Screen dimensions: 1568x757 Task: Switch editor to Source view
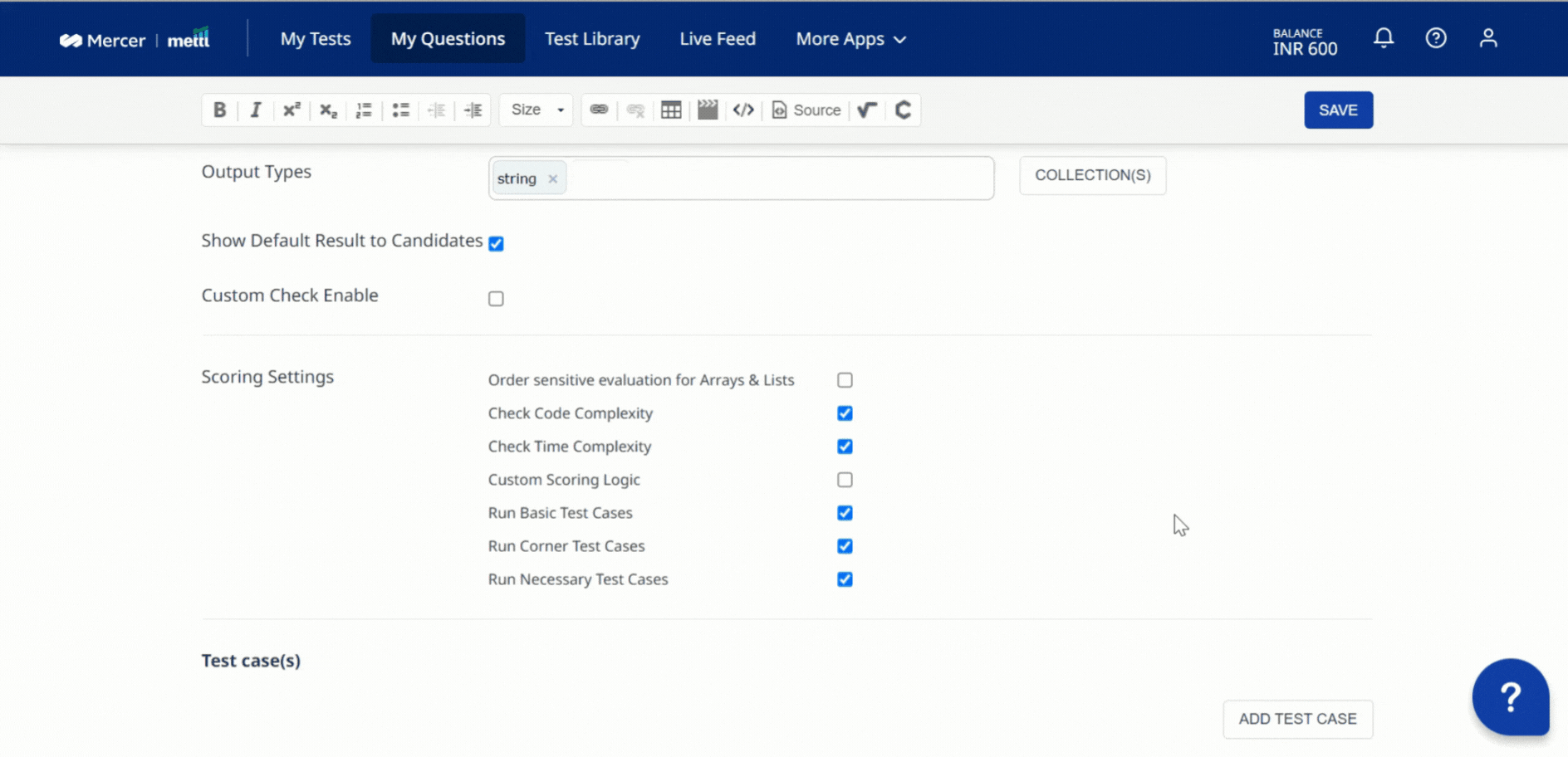[x=806, y=110]
